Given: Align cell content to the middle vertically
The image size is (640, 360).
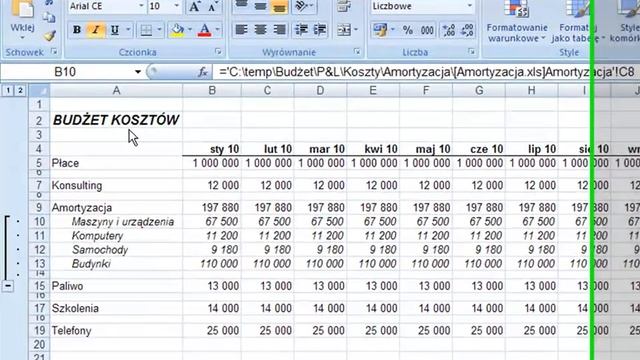Looking at the screenshot, I should pos(260,6).
